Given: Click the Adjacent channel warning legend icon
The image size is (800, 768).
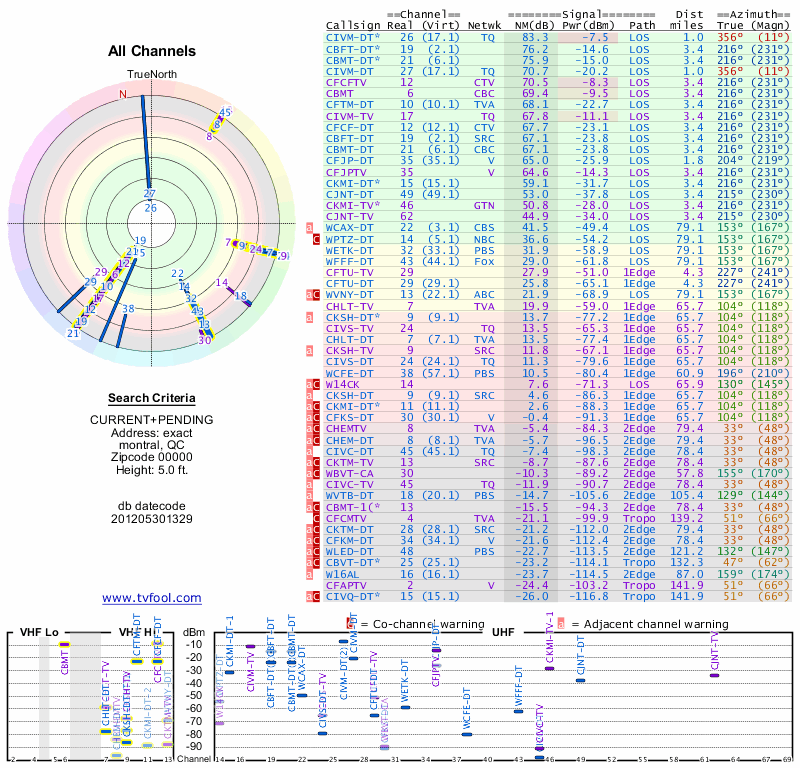Looking at the screenshot, I should [561, 624].
